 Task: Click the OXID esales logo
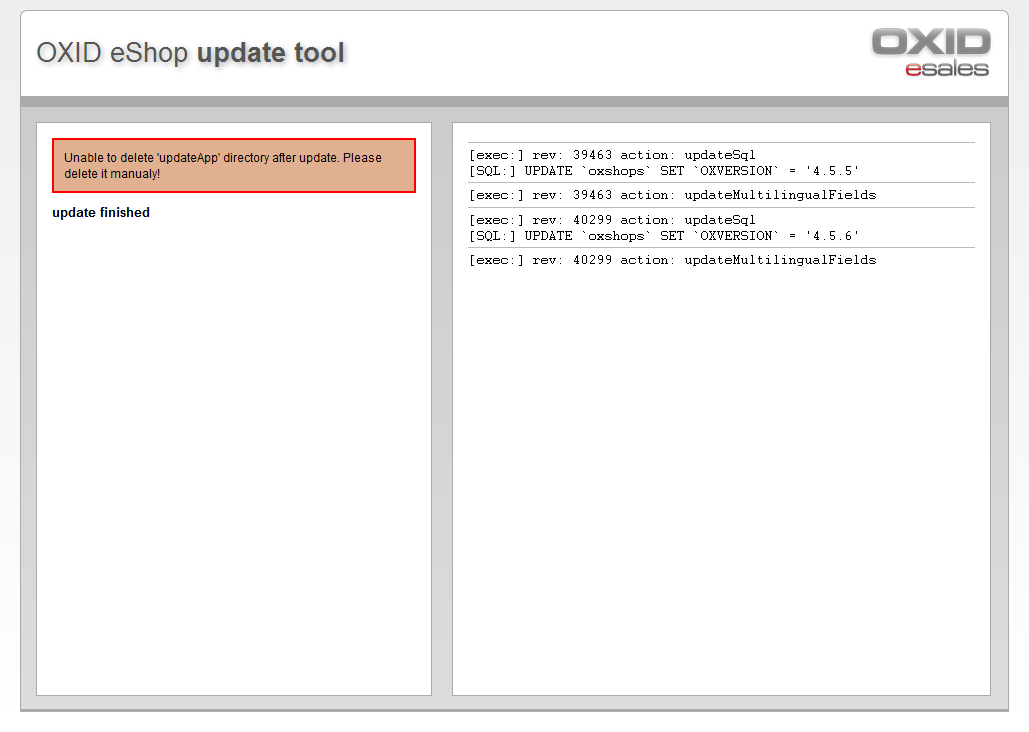click(931, 53)
